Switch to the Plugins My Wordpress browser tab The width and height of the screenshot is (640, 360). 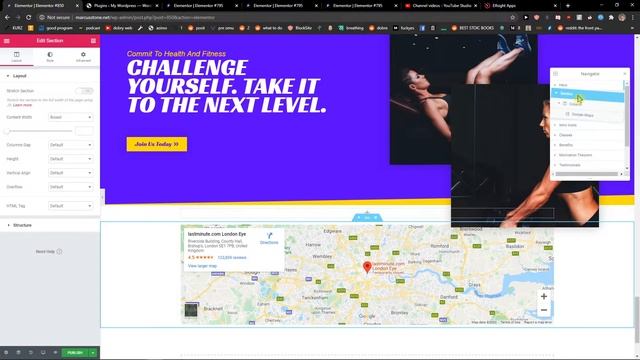pyautogui.click(x=122, y=6)
